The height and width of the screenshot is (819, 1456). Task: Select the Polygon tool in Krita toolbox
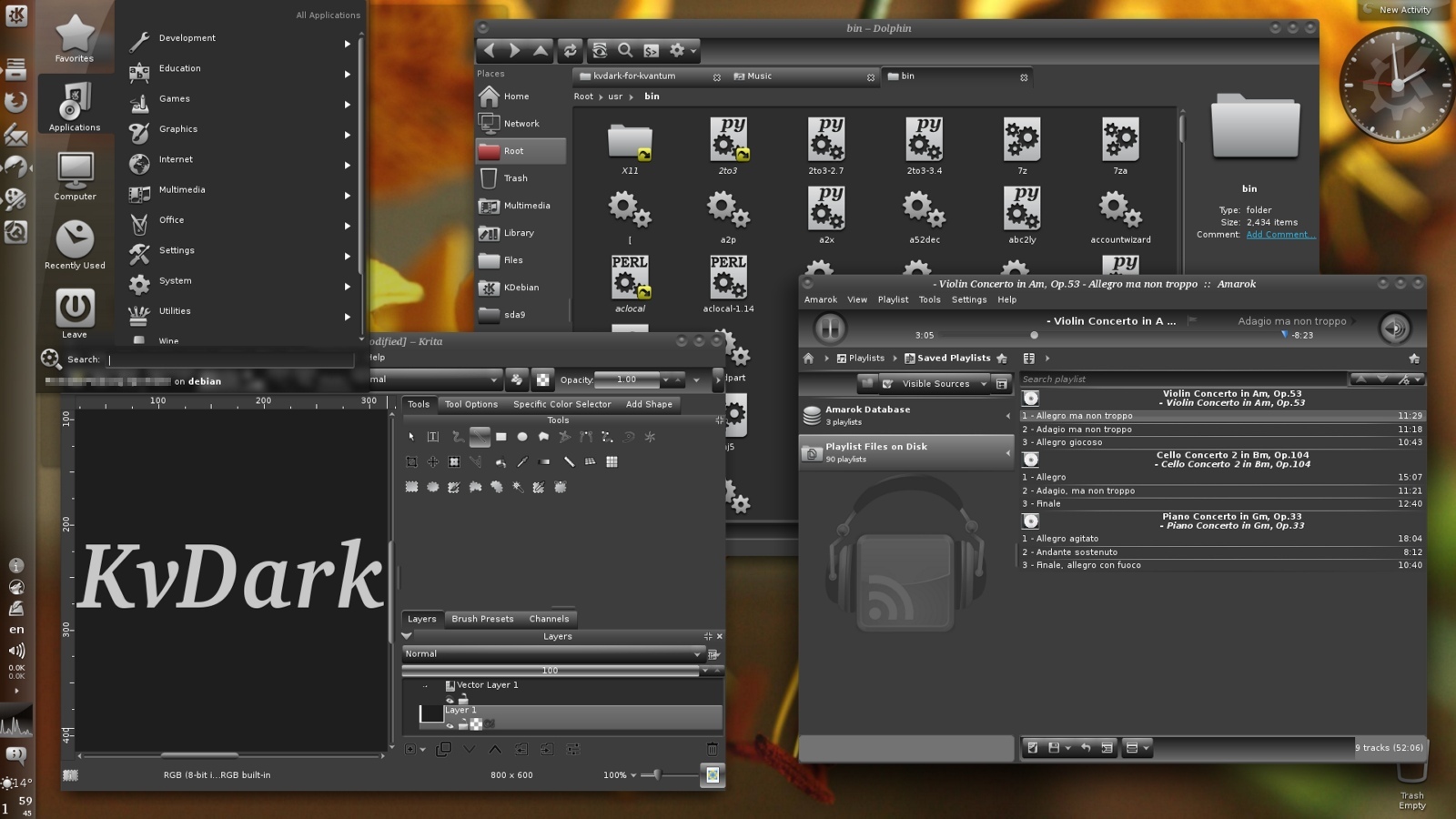[543, 437]
